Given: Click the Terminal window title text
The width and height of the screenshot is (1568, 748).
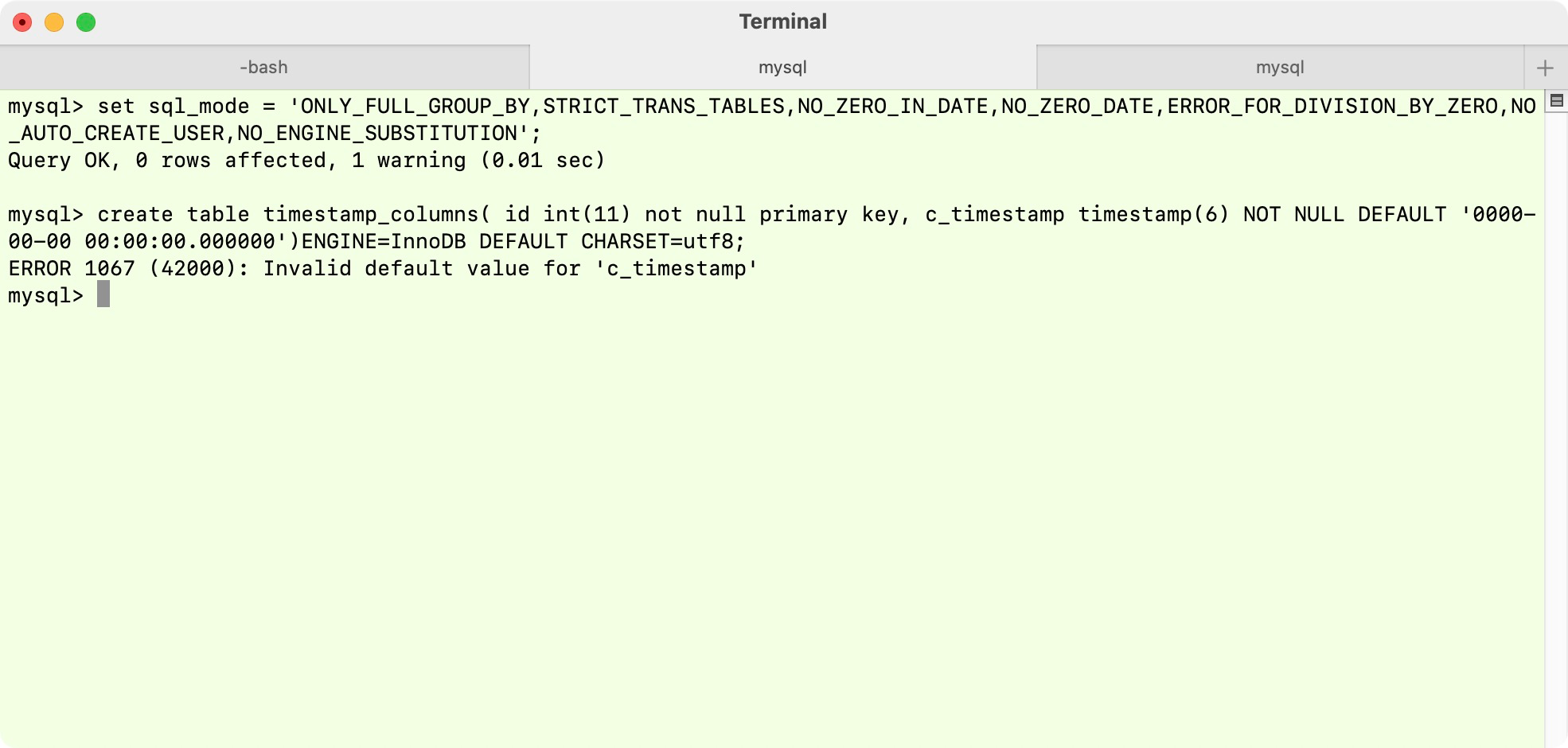Looking at the screenshot, I should pos(783,21).
